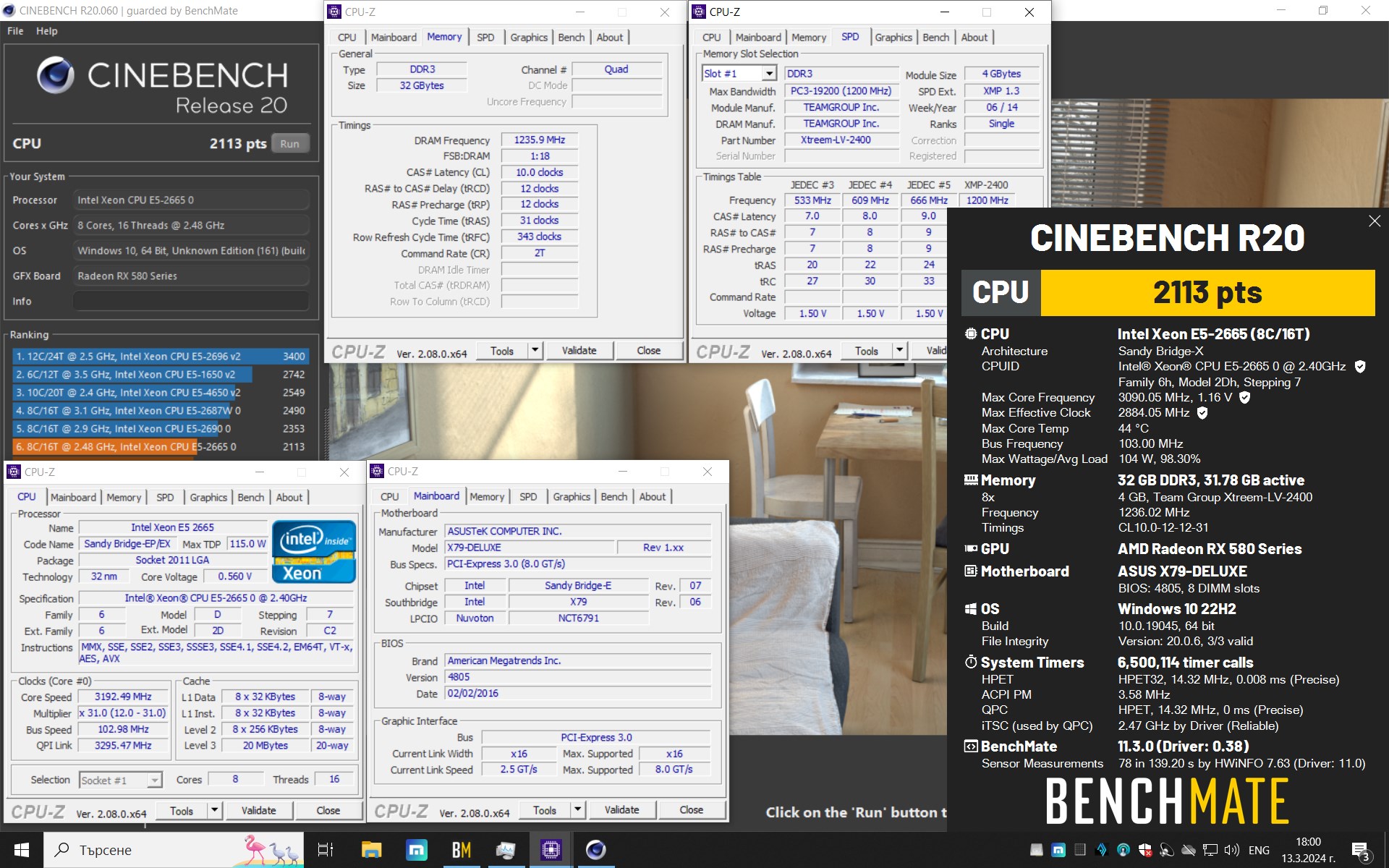Click the Processor field in Cinebench
This screenshot has width=1389, height=868.
191,200
